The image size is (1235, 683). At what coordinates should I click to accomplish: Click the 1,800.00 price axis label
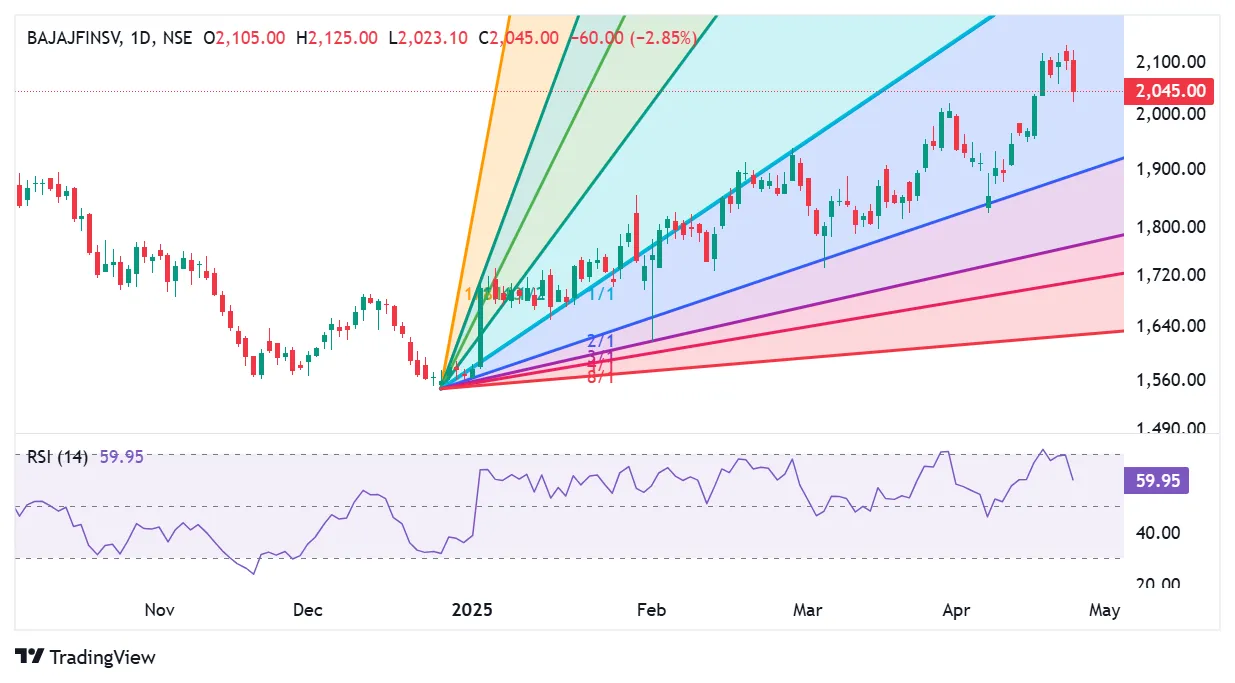coord(1170,226)
